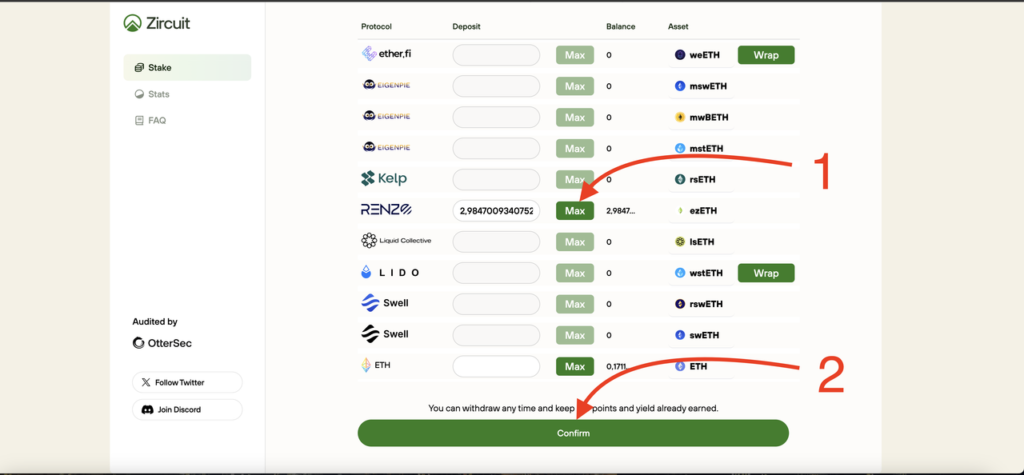Image resolution: width=1024 pixels, height=475 pixels.
Task: Click the lsETH deposit input field
Action: tap(496, 242)
